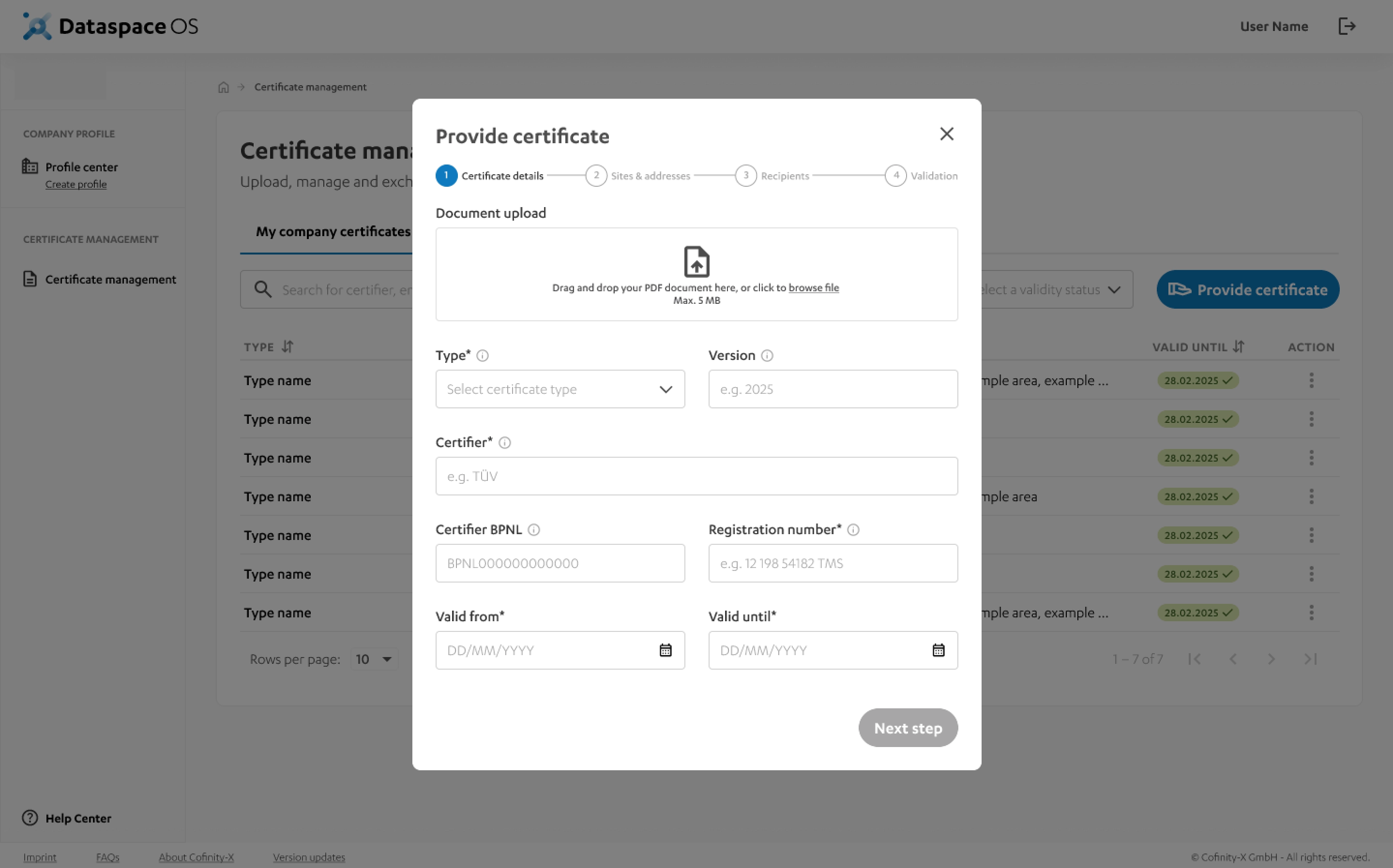This screenshot has height=868, width=1393.
Task: Click the document upload file icon
Action: coord(696,262)
